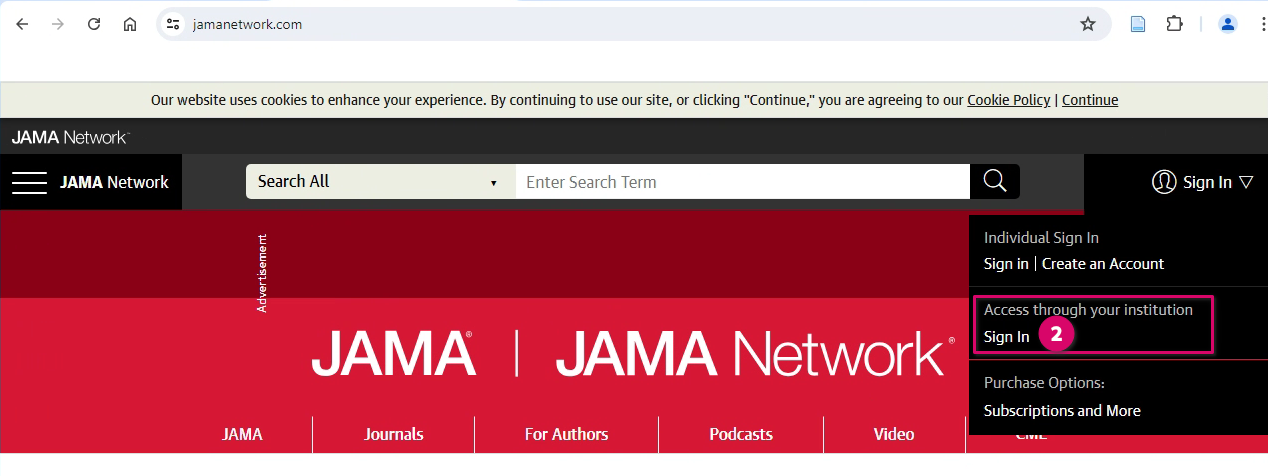The image size is (1268, 476).
Task: Reload the page with the refresh icon
Action: (x=94, y=24)
